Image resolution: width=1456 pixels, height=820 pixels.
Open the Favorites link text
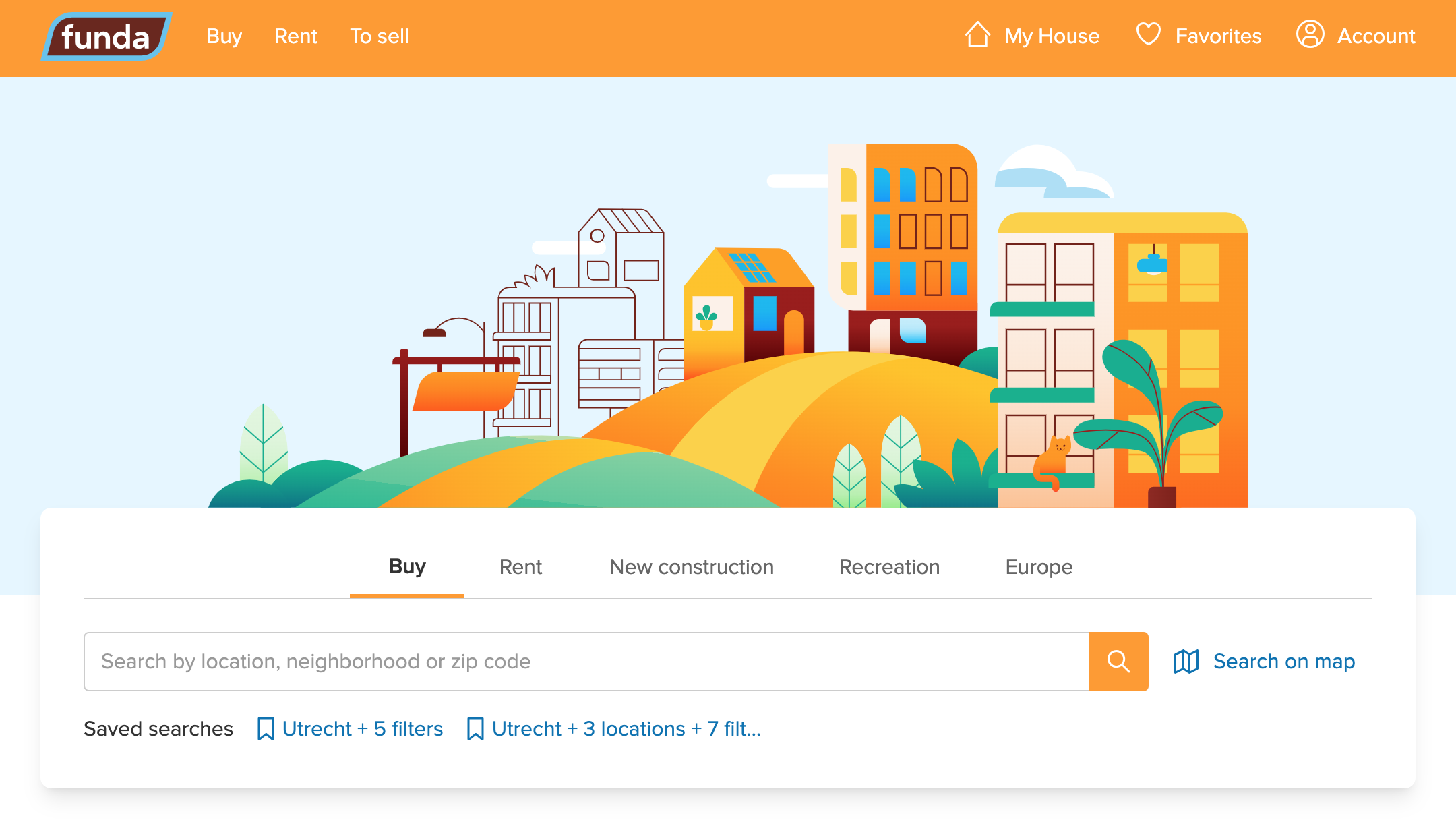[x=1219, y=36]
